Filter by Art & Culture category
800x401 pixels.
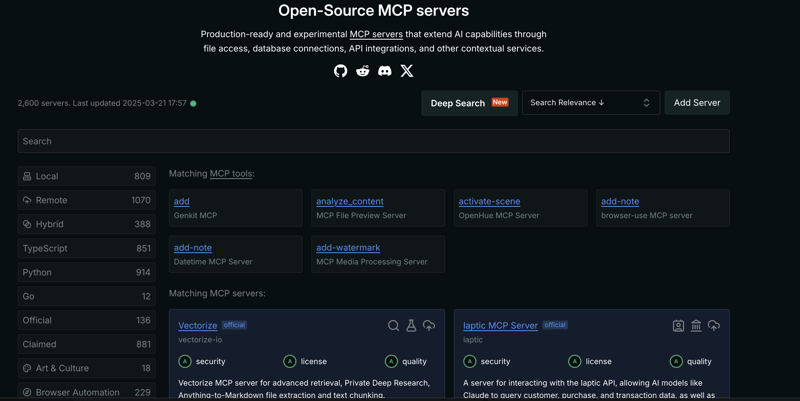pyautogui.click(x=86, y=368)
